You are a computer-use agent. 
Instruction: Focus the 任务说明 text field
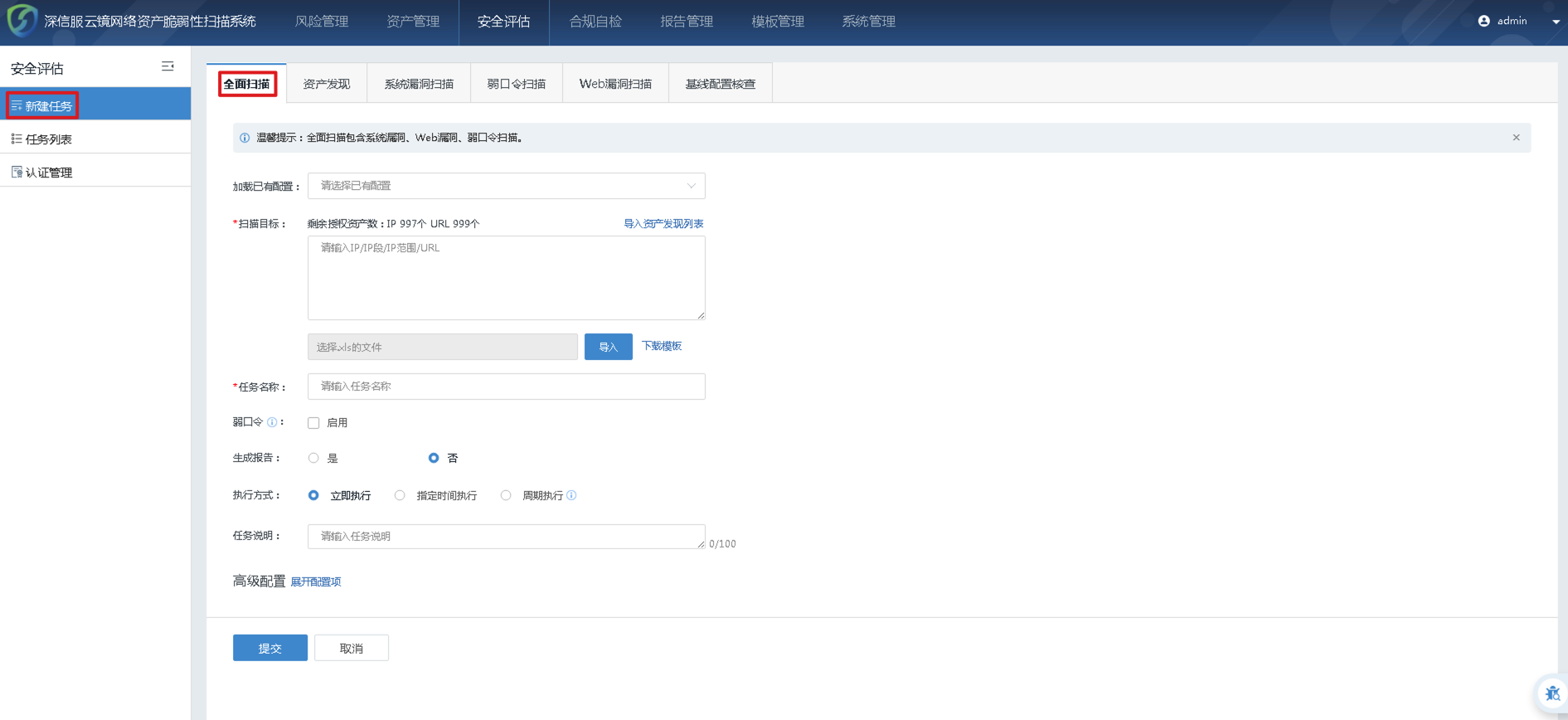506,537
